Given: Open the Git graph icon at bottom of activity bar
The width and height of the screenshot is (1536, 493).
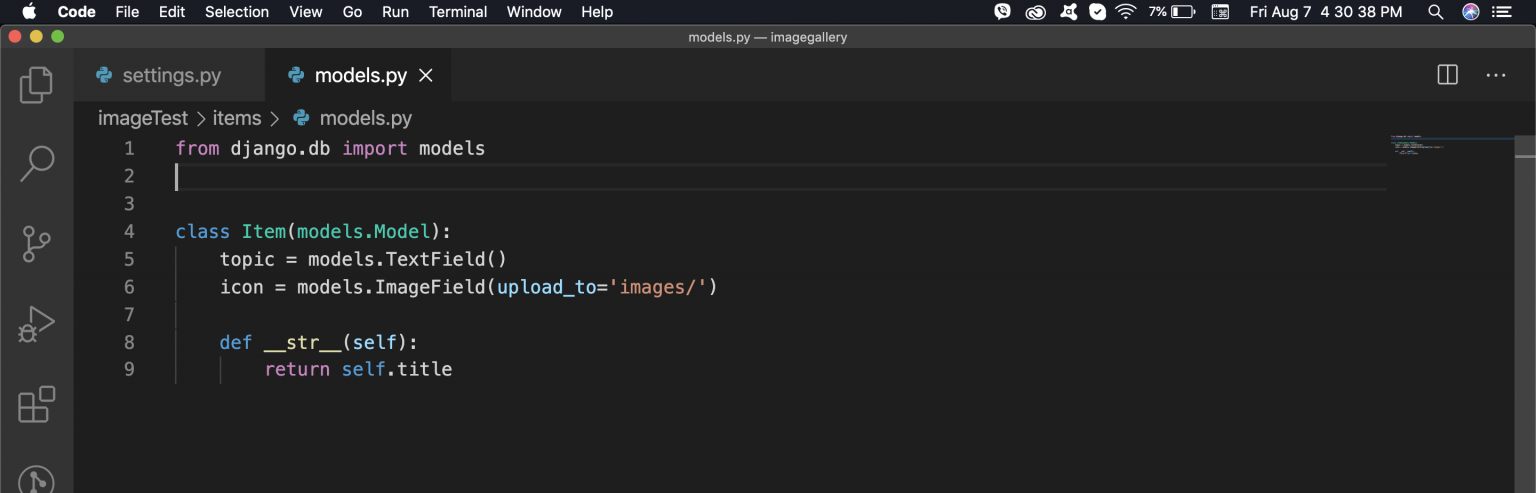Looking at the screenshot, I should [36, 480].
